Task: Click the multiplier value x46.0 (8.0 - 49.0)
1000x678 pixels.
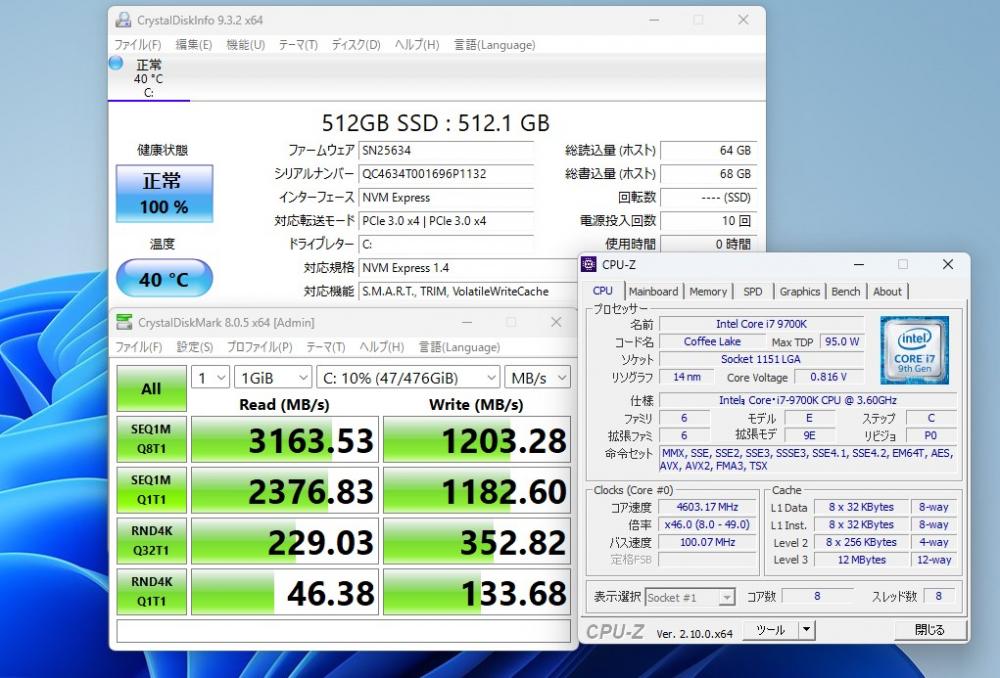Action: 707,524
